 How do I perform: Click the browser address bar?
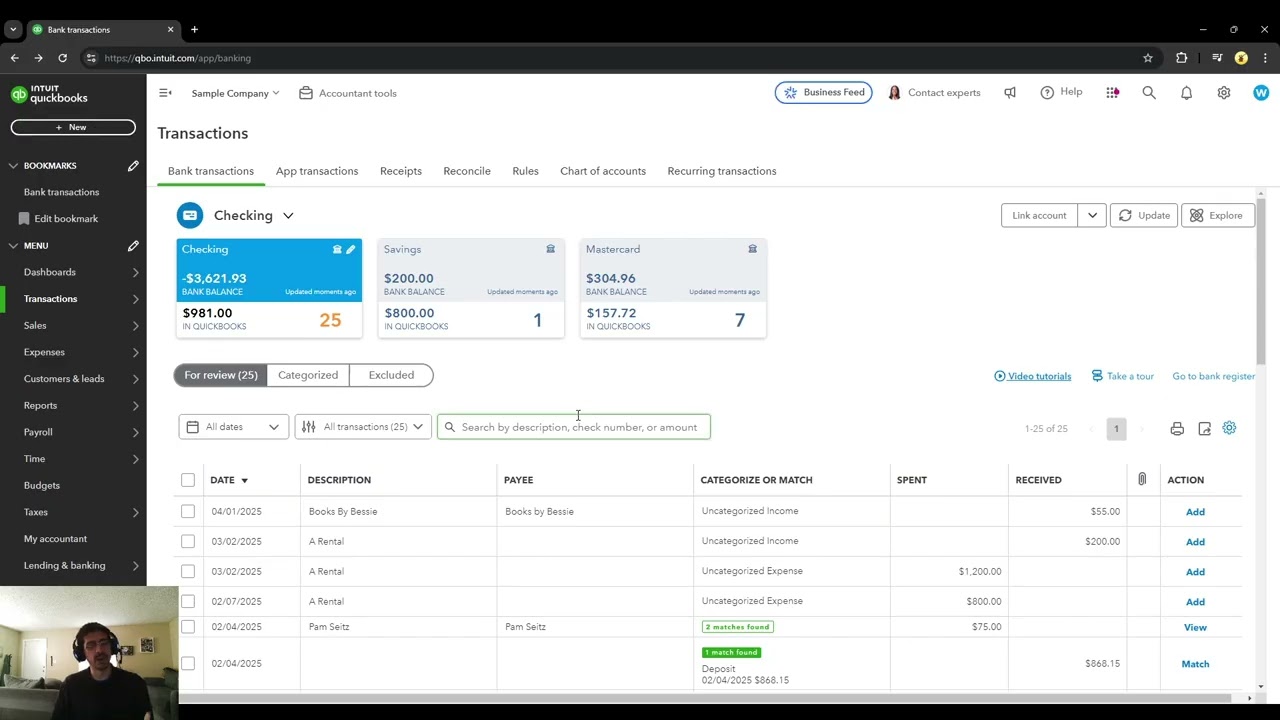610,58
